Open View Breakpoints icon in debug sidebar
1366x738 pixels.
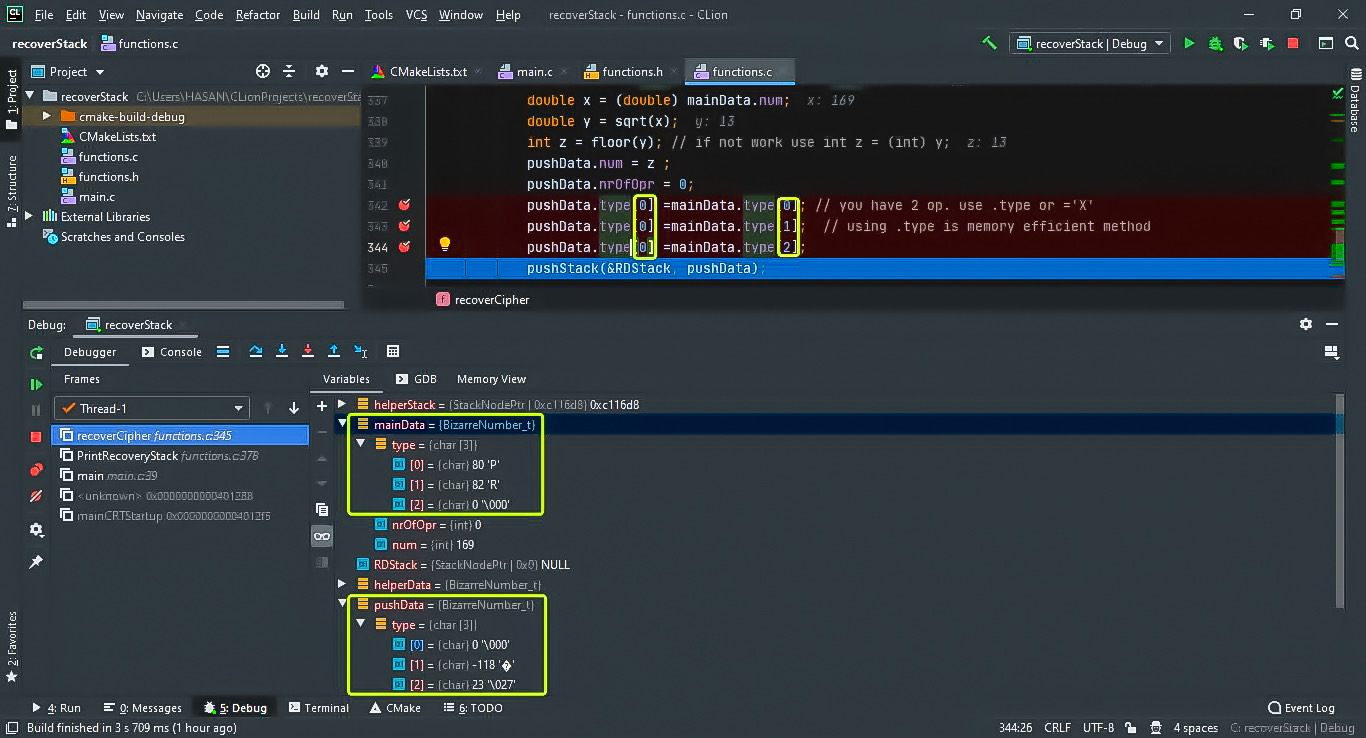coord(36,469)
